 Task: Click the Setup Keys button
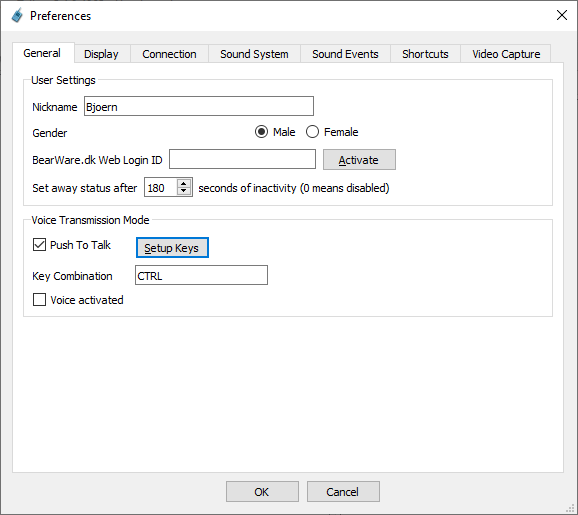pyautogui.click(x=172, y=248)
